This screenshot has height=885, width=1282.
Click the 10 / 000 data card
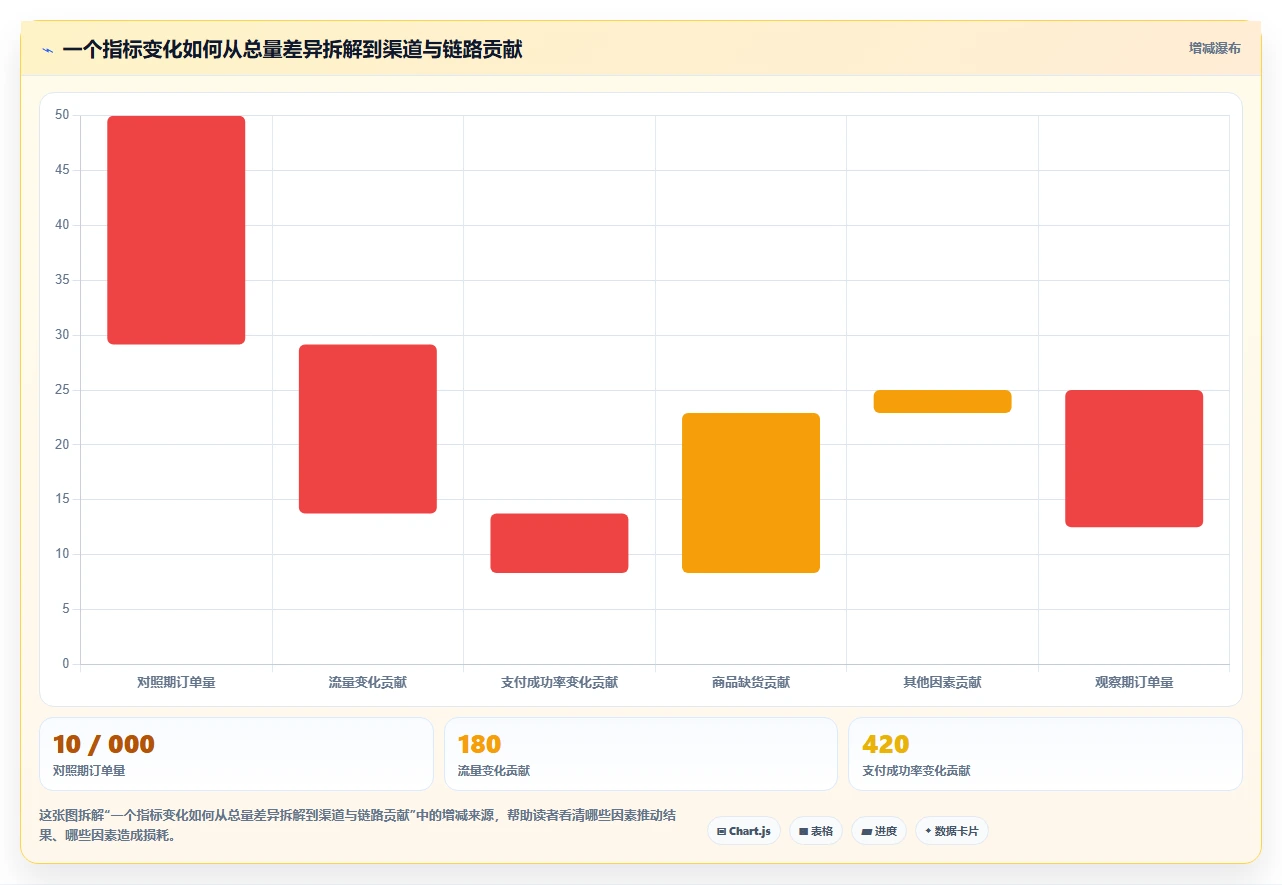[x=236, y=754]
